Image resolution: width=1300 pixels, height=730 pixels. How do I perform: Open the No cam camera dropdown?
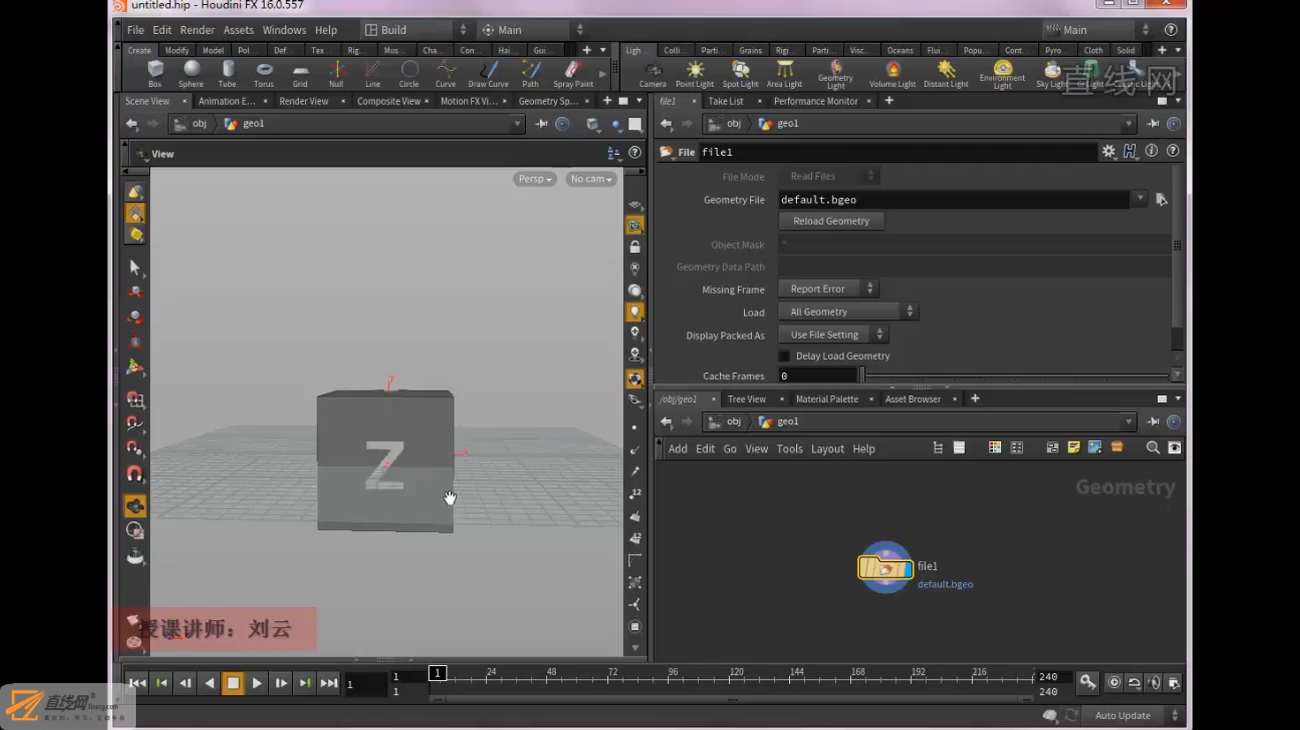coord(591,179)
